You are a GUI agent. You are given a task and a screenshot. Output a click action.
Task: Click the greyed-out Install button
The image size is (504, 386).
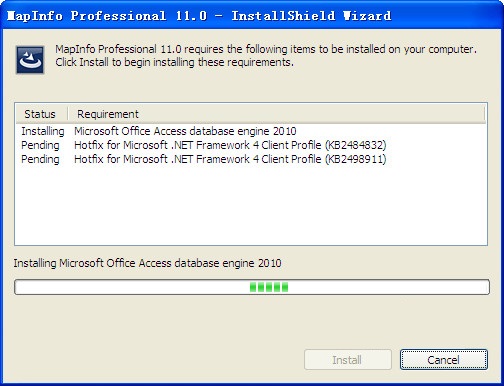348,360
